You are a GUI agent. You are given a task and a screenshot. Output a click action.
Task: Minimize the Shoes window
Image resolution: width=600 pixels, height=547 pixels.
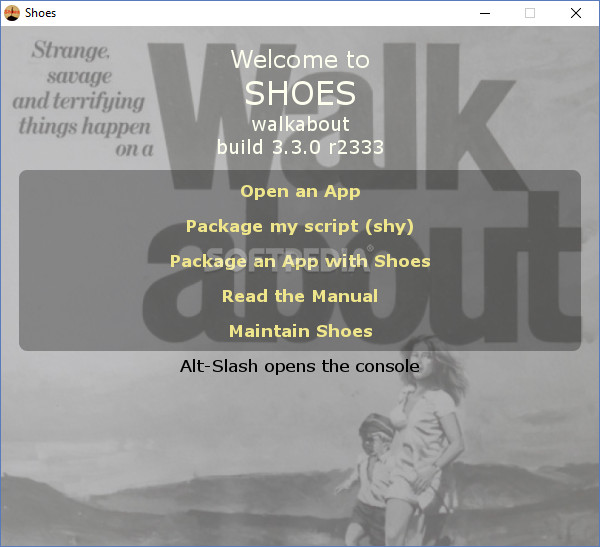pos(485,13)
